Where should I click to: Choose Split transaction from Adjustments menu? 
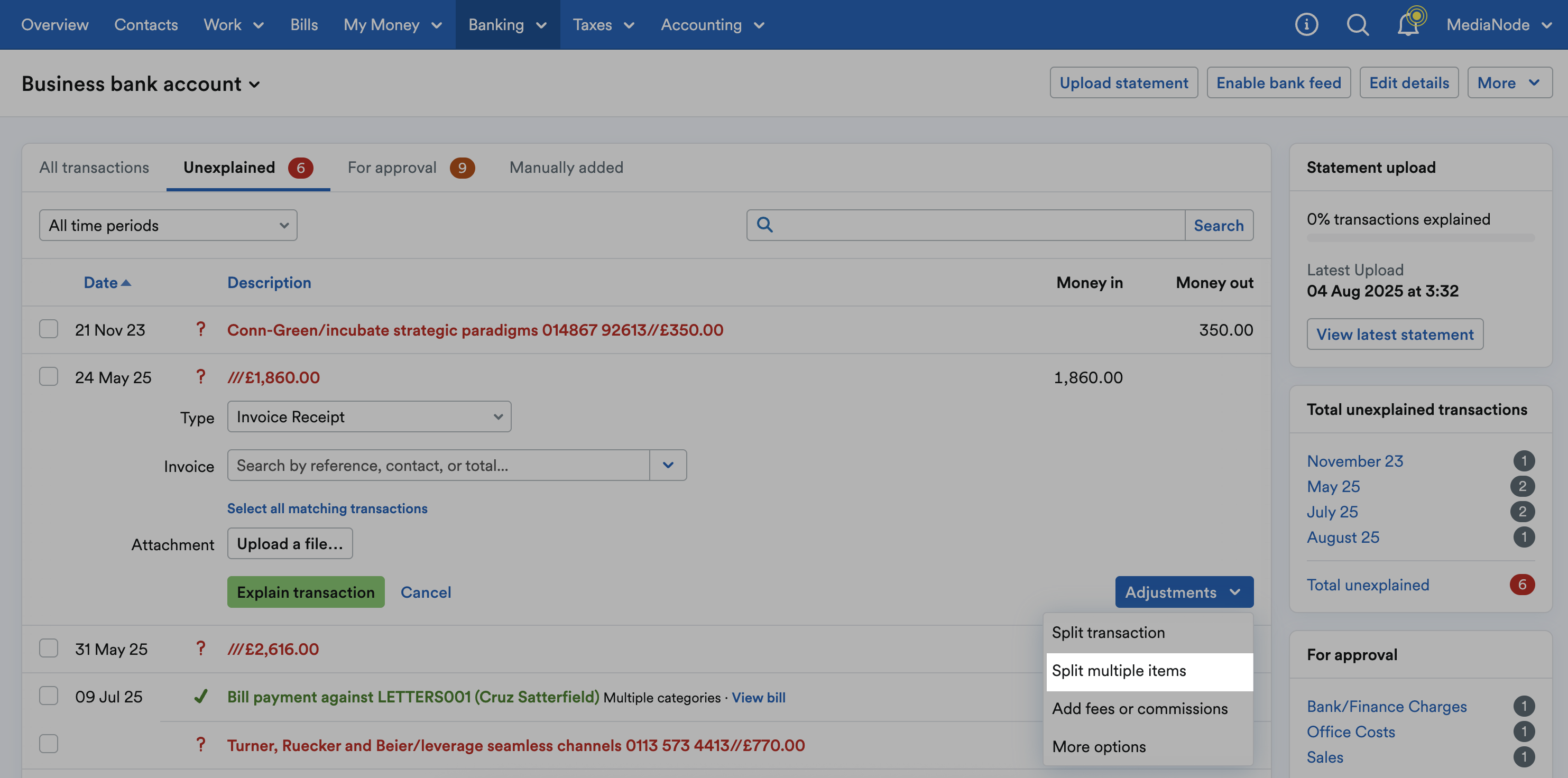coord(1149,633)
